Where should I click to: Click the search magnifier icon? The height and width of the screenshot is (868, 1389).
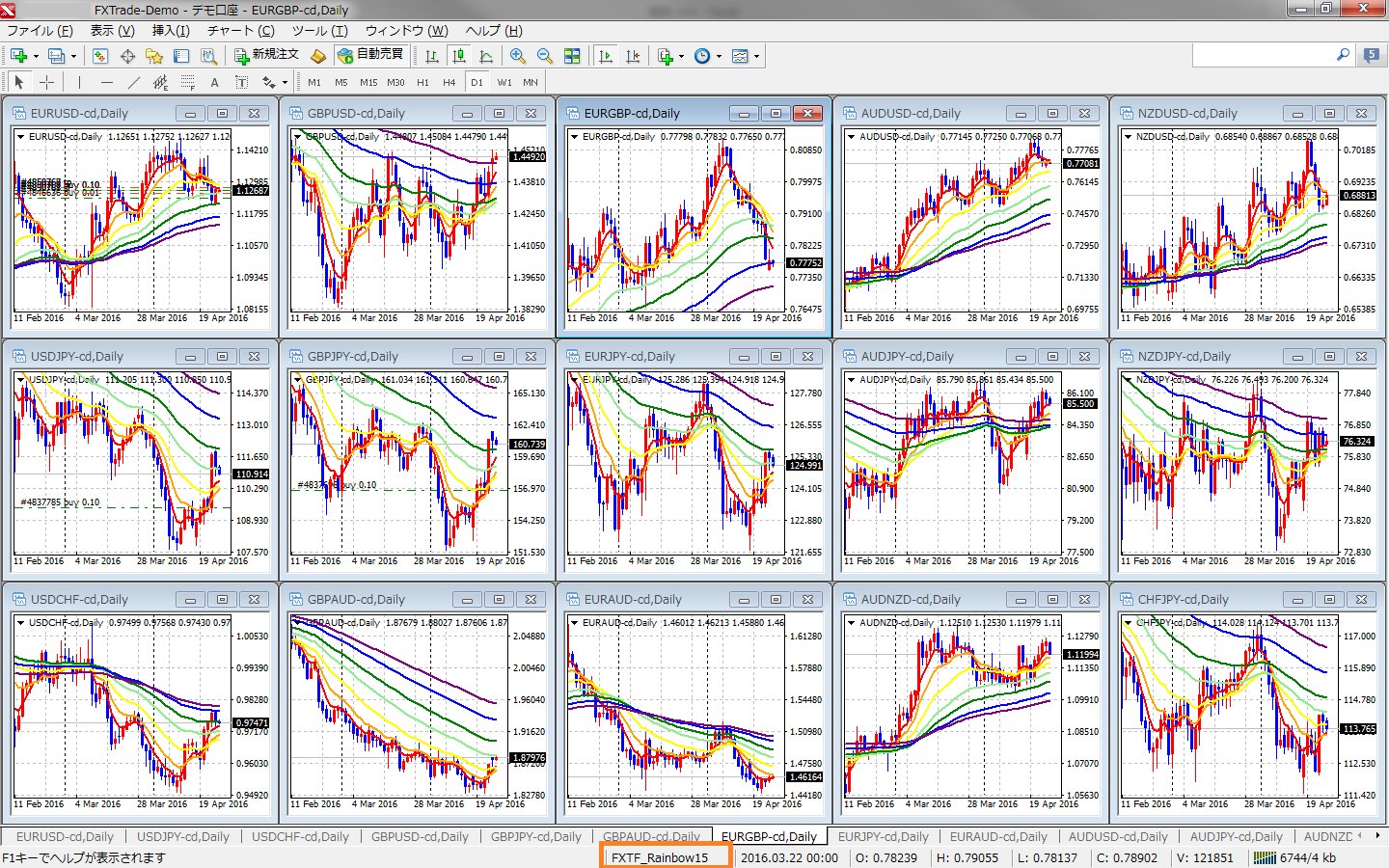[1343, 55]
